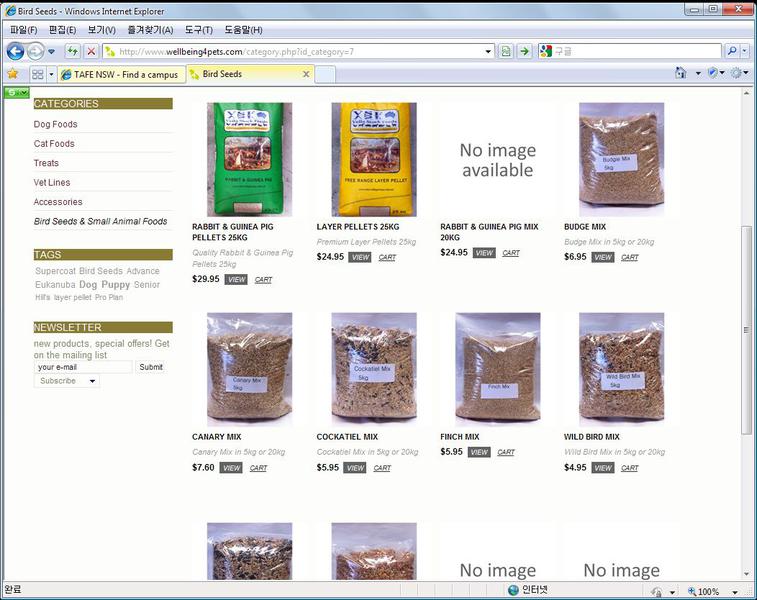Click the yellow Layer Pellets bag image
The image size is (757, 600).
pyautogui.click(x=374, y=159)
